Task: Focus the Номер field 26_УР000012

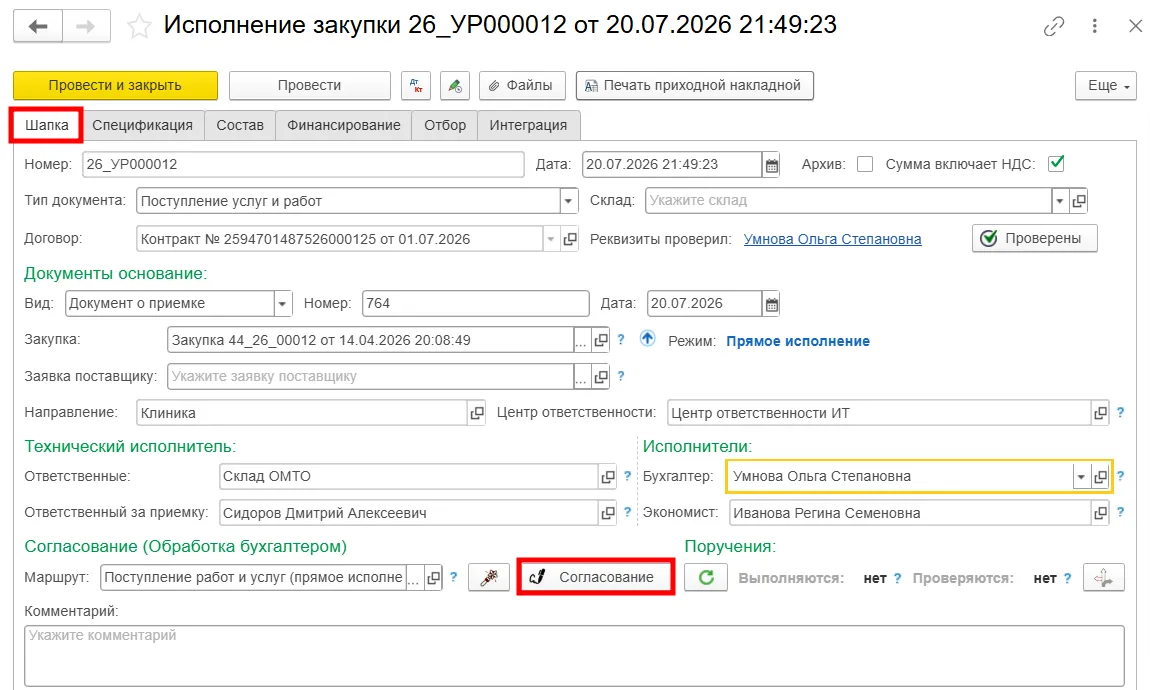Action: [x=303, y=164]
